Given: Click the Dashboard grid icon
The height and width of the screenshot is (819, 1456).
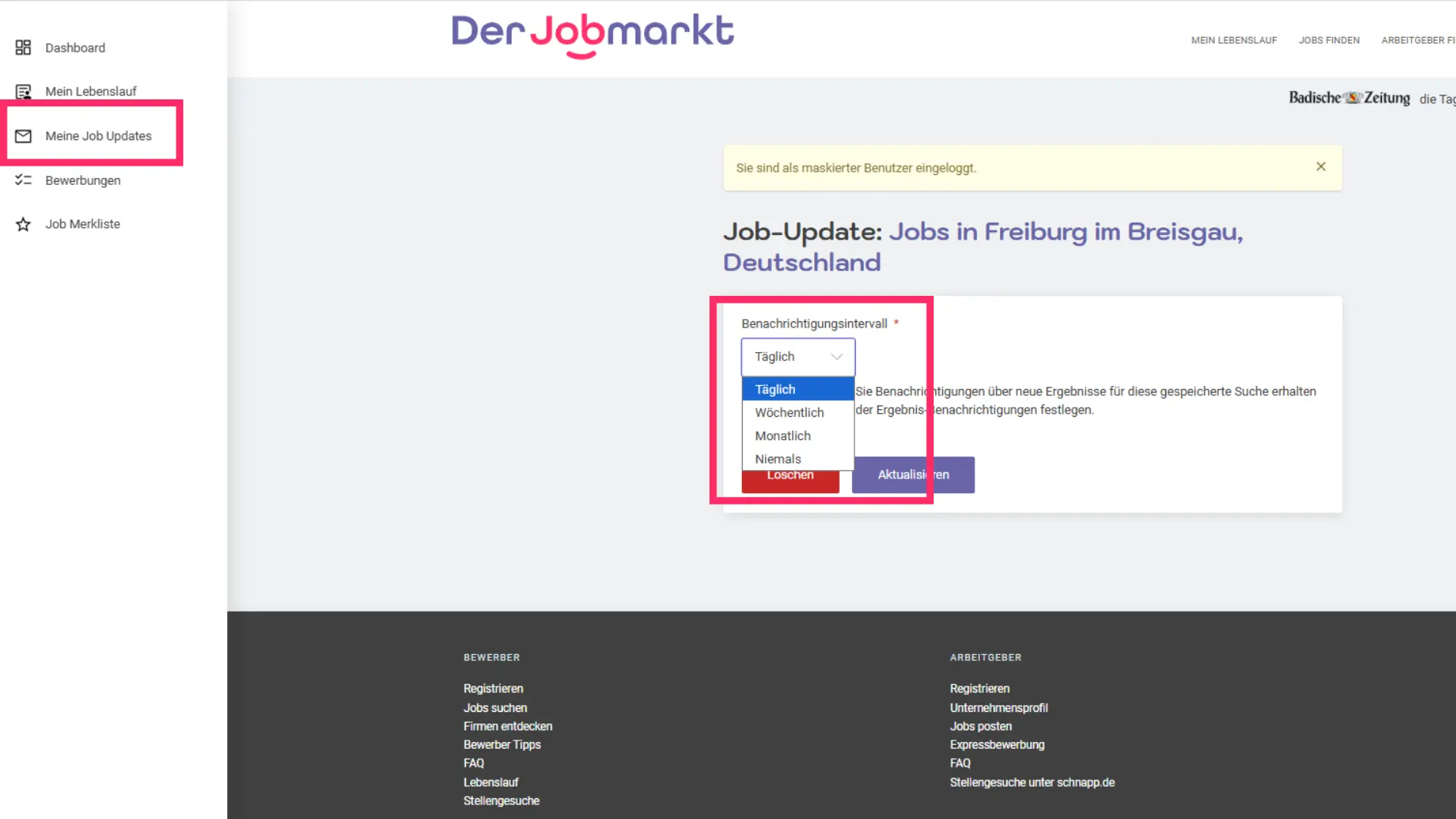Looking at the screenshot, I should click(23, 48).
